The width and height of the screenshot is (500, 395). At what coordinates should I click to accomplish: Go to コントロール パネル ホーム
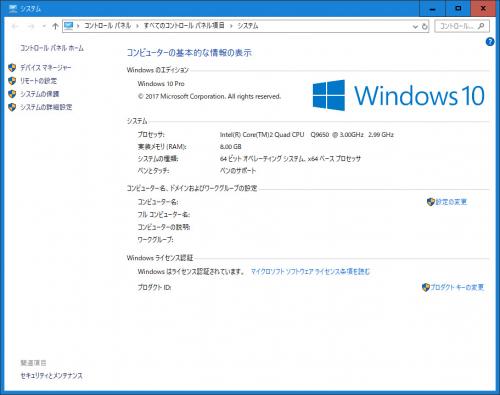click(x=52, y=48)
